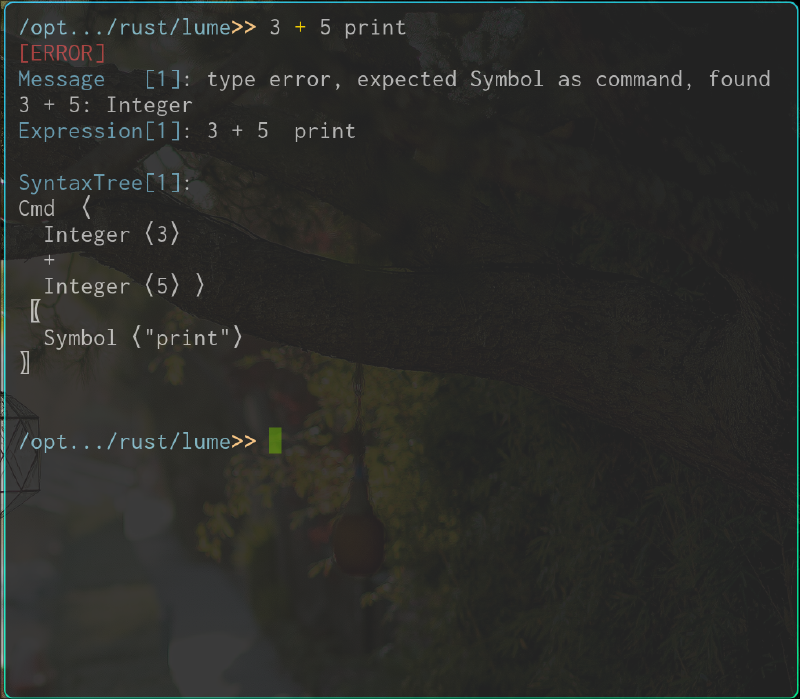Click the word Message in output
Viewport: 800px width, 699px height.
coord(62,80)
